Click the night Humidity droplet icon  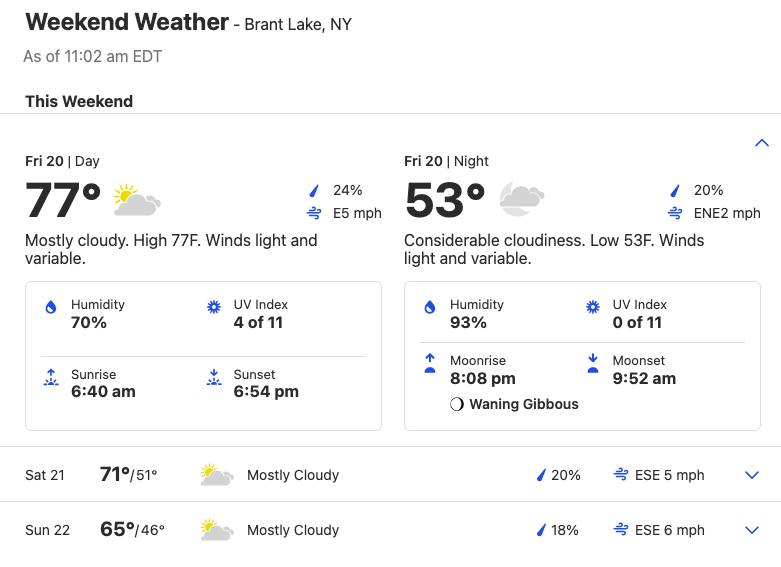[430, 307]
